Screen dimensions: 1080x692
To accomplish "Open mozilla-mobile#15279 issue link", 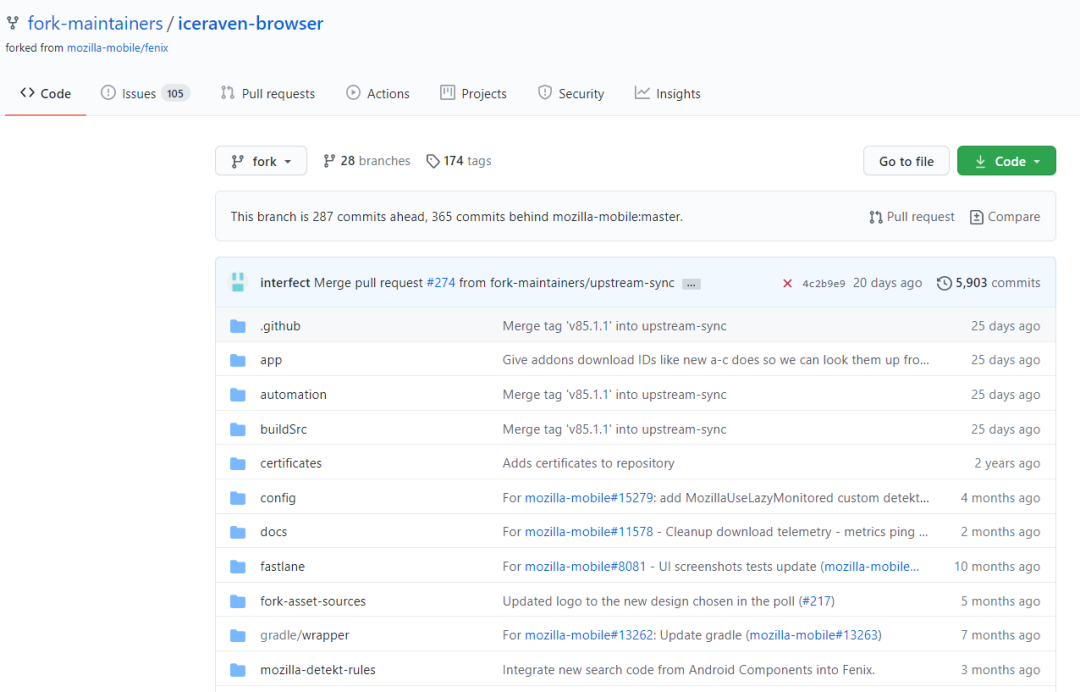I will point(589,498).
